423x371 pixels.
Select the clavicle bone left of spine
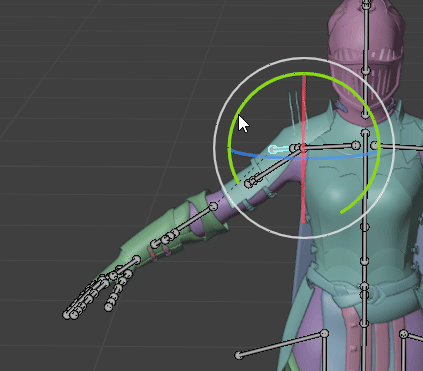(329, 146)
